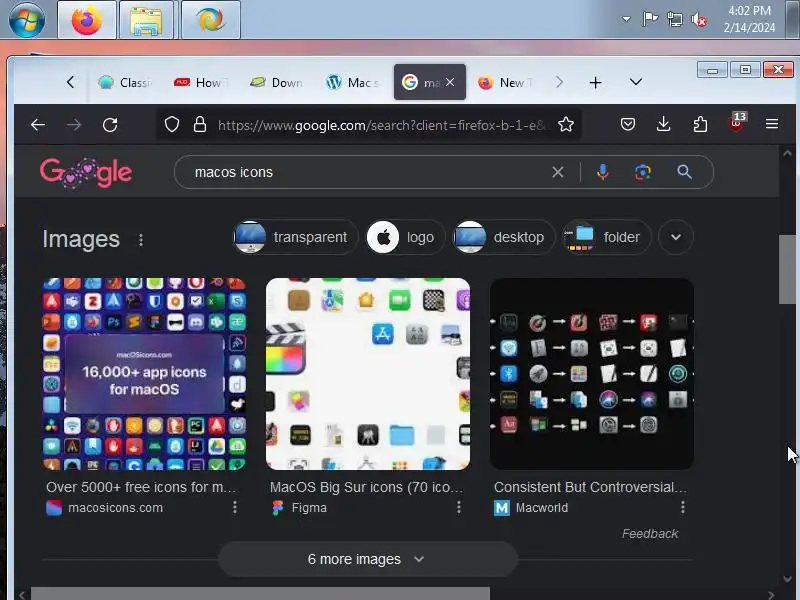Open the Firefox hamburger menu
This screenshot has height=600, width=800.
[x=772, y=124]
